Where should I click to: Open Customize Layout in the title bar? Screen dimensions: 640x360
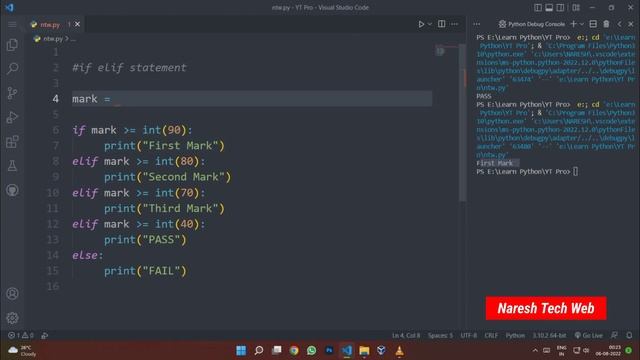click(x=576, y=7)
